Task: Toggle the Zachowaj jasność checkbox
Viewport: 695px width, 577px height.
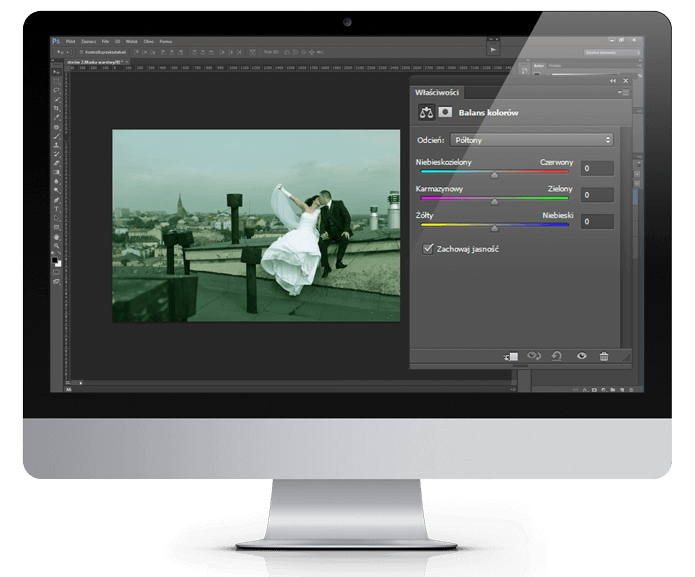Action: coord(428,248)
